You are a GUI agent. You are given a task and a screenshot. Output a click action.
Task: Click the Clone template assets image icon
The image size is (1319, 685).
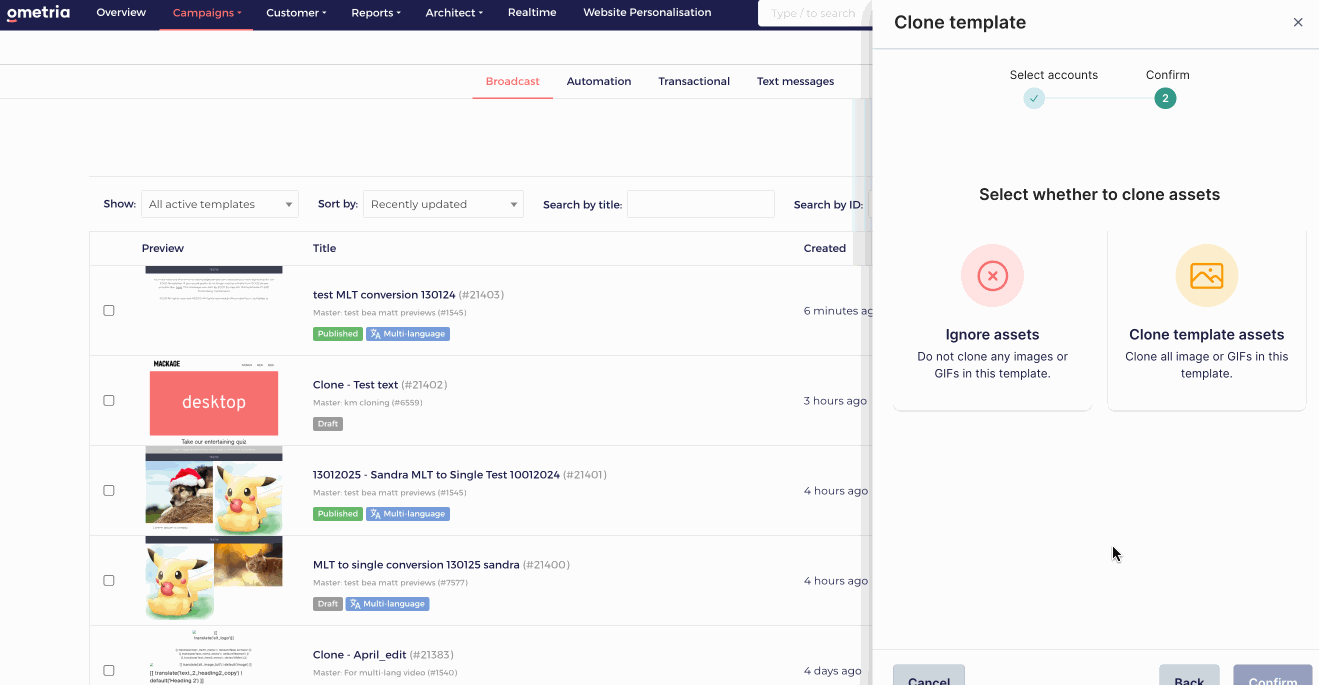(1206, 275)
